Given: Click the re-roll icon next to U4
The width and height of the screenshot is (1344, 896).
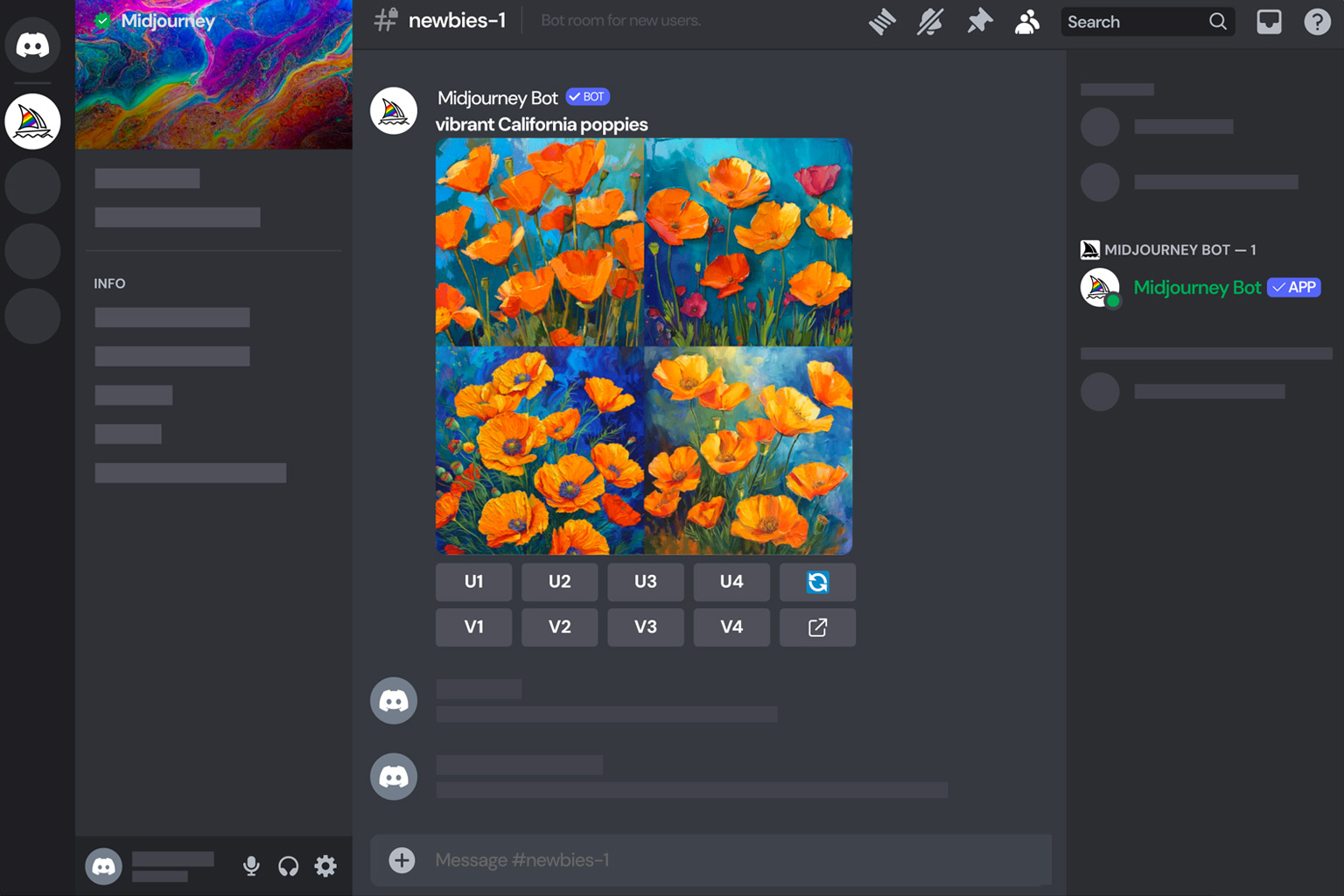Looking at the screenshot, I should click(x=817, y=582).
